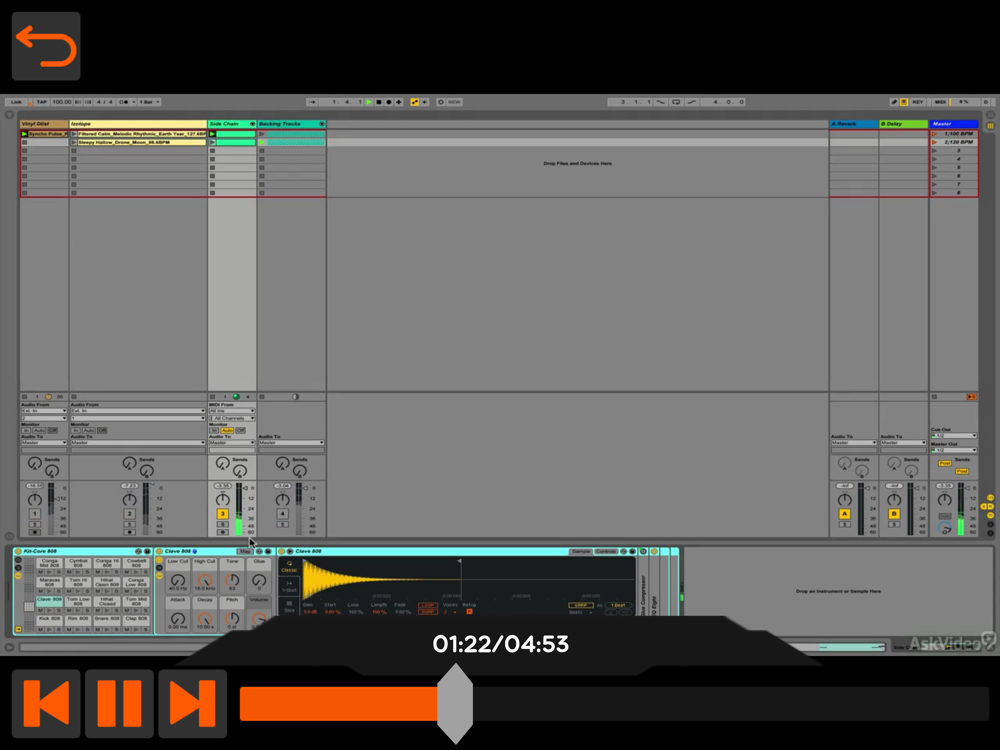Set Vinyl Dist monitor to In

click(26, 430)
